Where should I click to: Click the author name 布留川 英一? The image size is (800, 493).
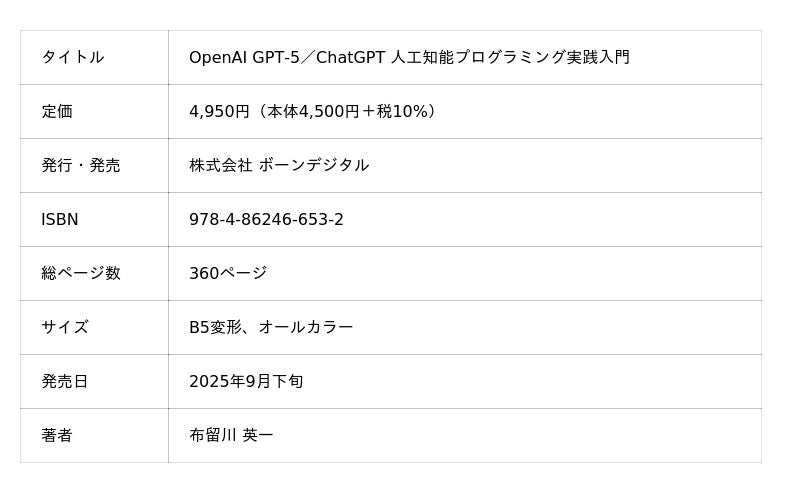click(231, 436)
